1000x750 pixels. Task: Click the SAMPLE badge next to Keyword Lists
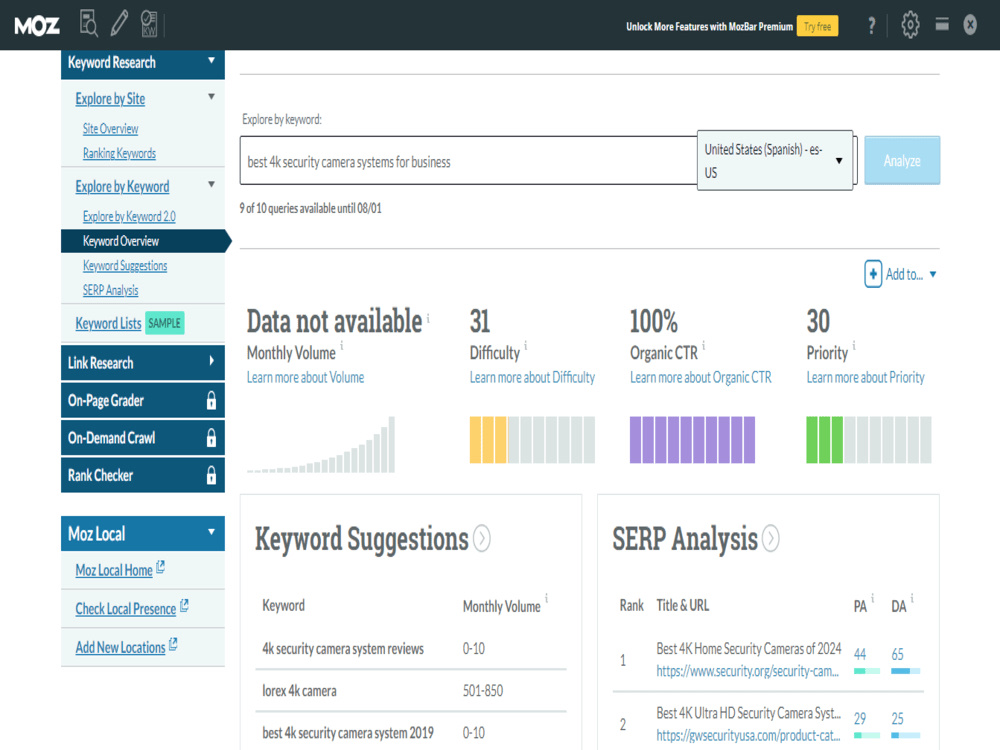(165, 323)
